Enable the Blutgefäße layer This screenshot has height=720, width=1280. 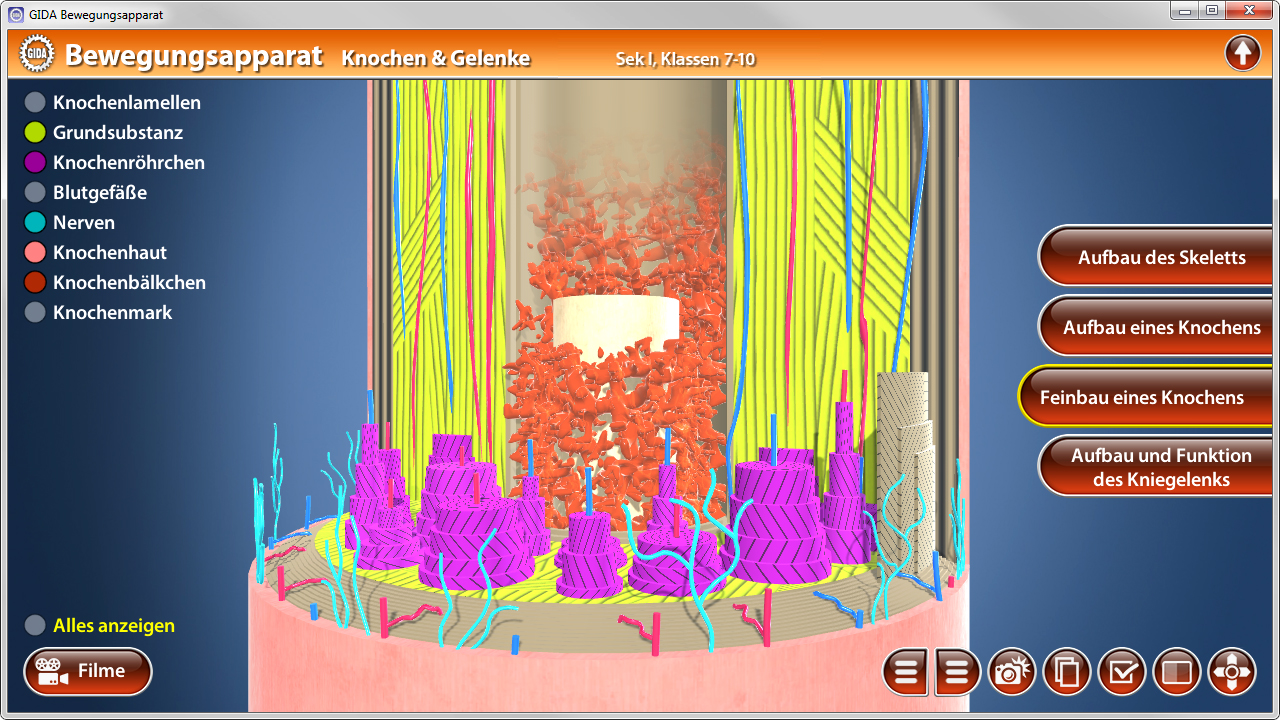35,192
